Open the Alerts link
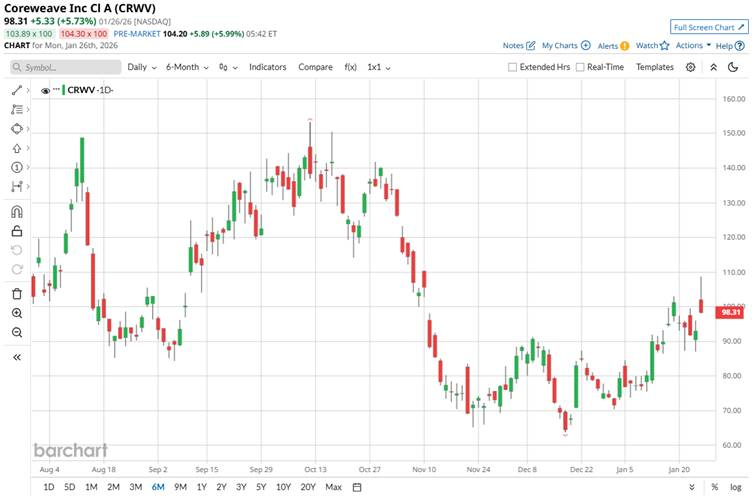 coord(613,46)
